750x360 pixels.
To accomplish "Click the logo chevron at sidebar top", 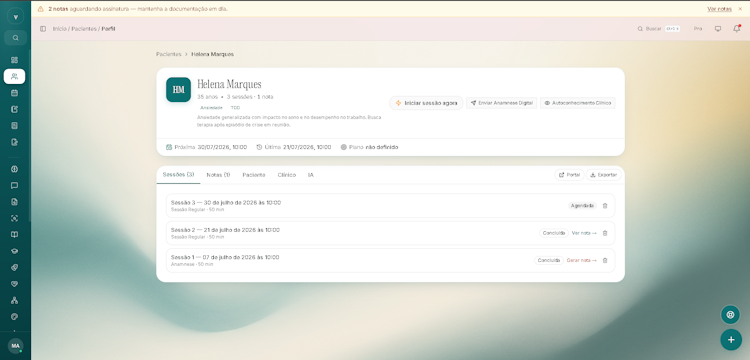I will point(15,17).
